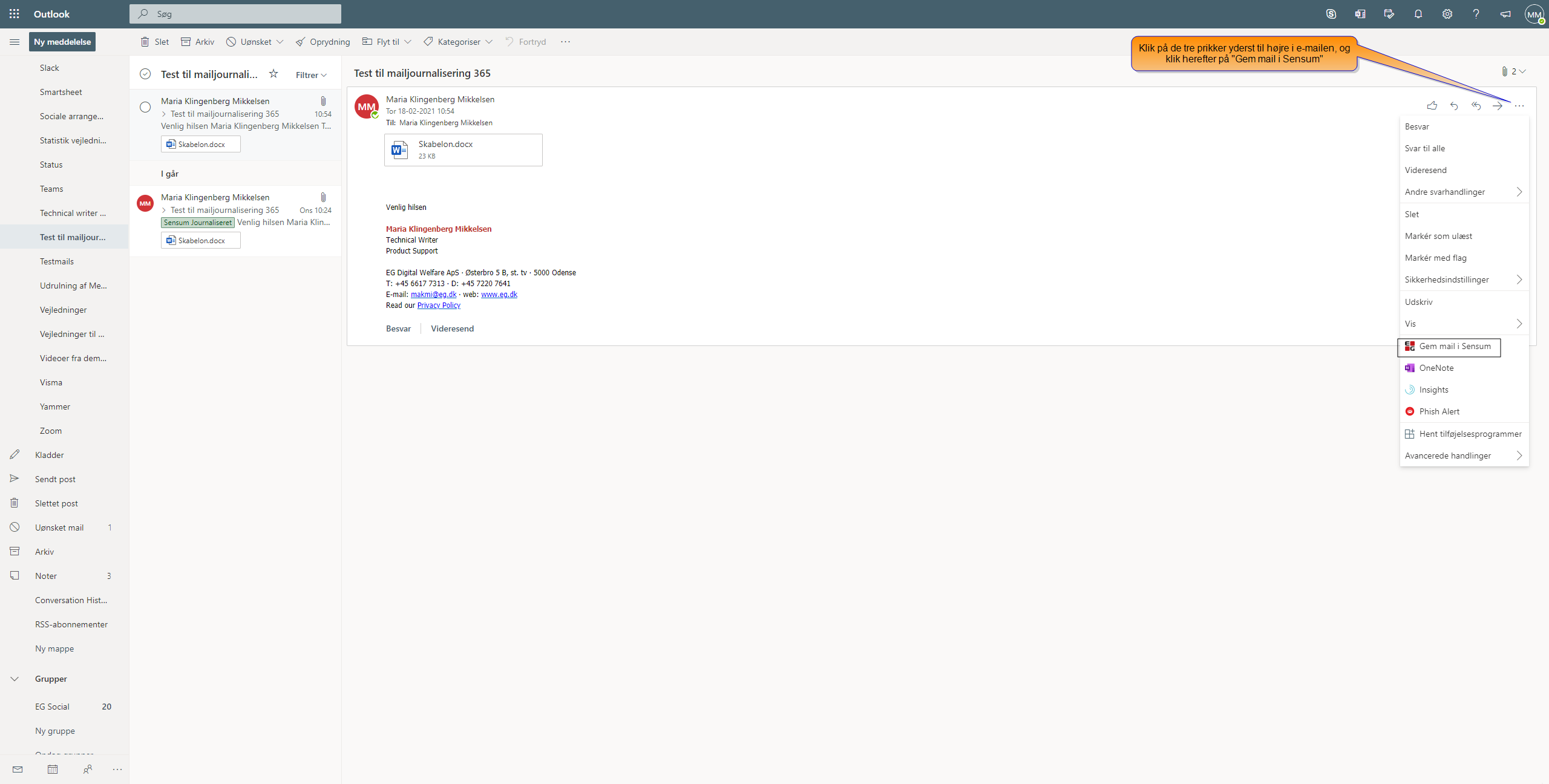The height and width of the screenshot is (784, 1549).
Task: Open Settings gear icon
Action: click(x=1447, y=14)
